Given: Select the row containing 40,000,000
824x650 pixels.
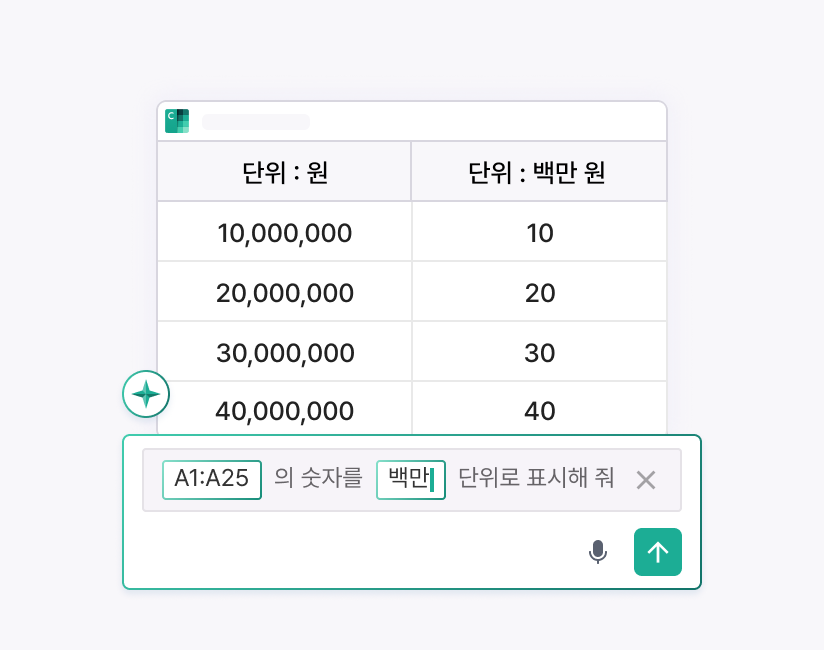Looking at the screenshot, I should 284,411.
